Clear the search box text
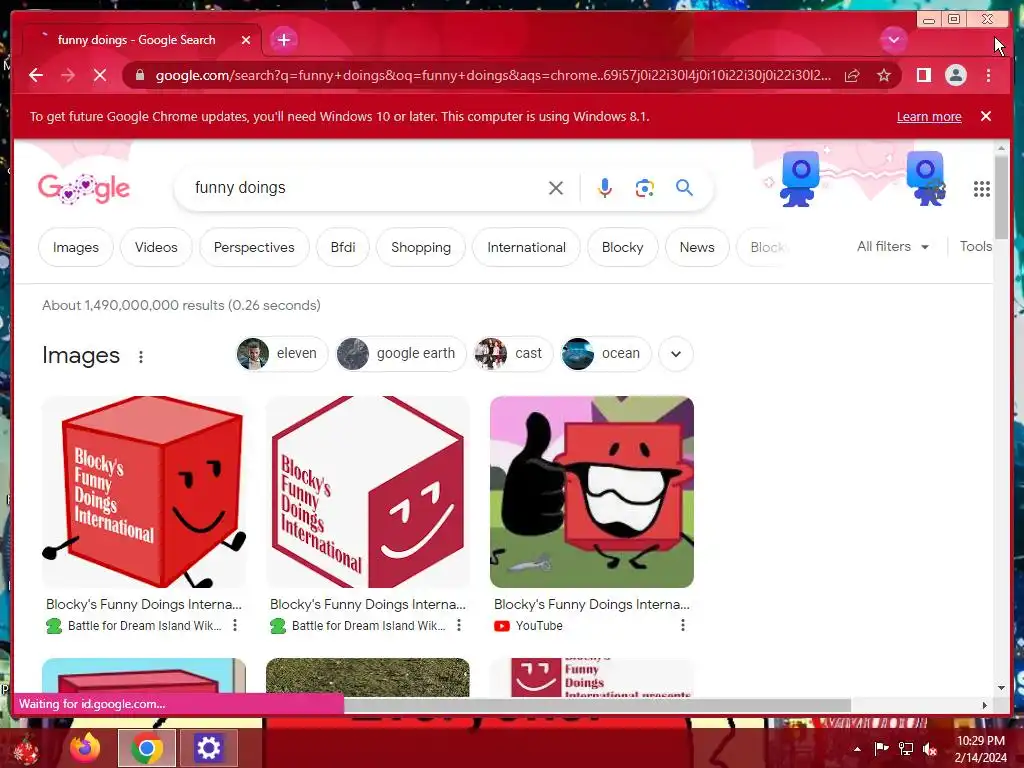 tap(556, 188)
